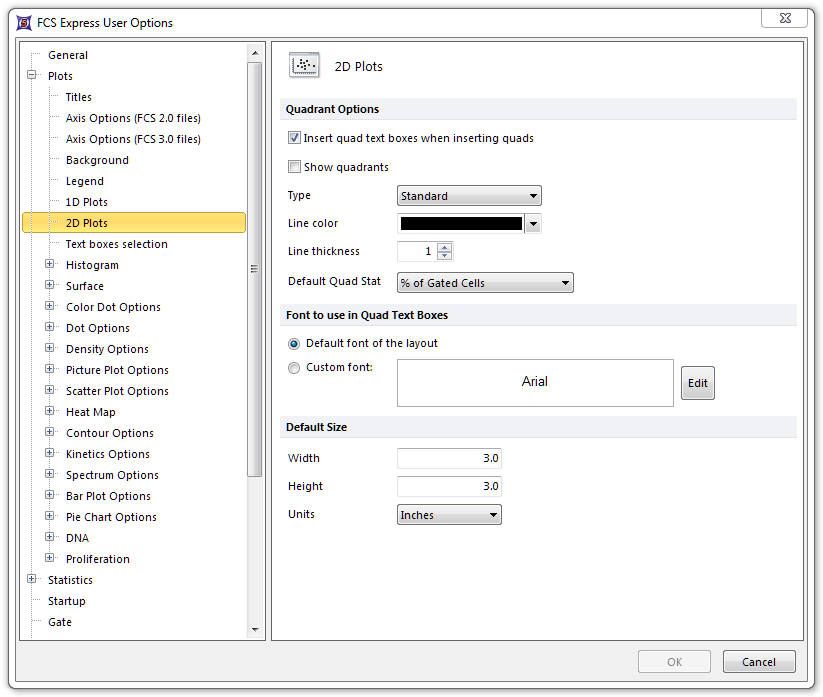The image size is (823, 697).
Task: Click the FCS Express title bar icon
Action: tap(23, 22)
